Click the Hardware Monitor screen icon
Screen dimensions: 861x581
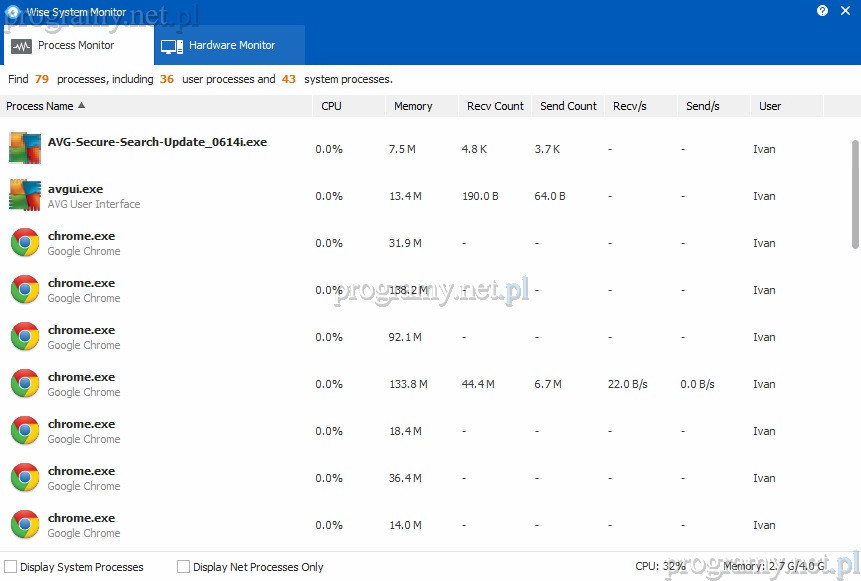click(171, 46)
